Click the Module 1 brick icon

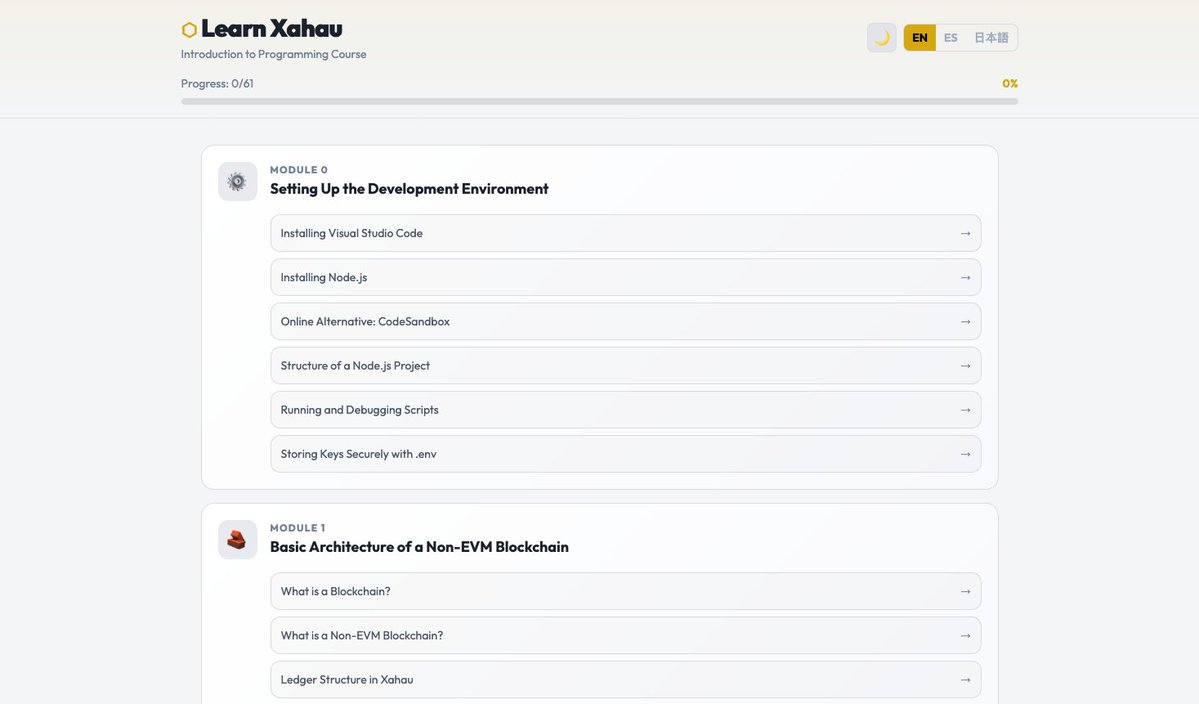(238, 540)
